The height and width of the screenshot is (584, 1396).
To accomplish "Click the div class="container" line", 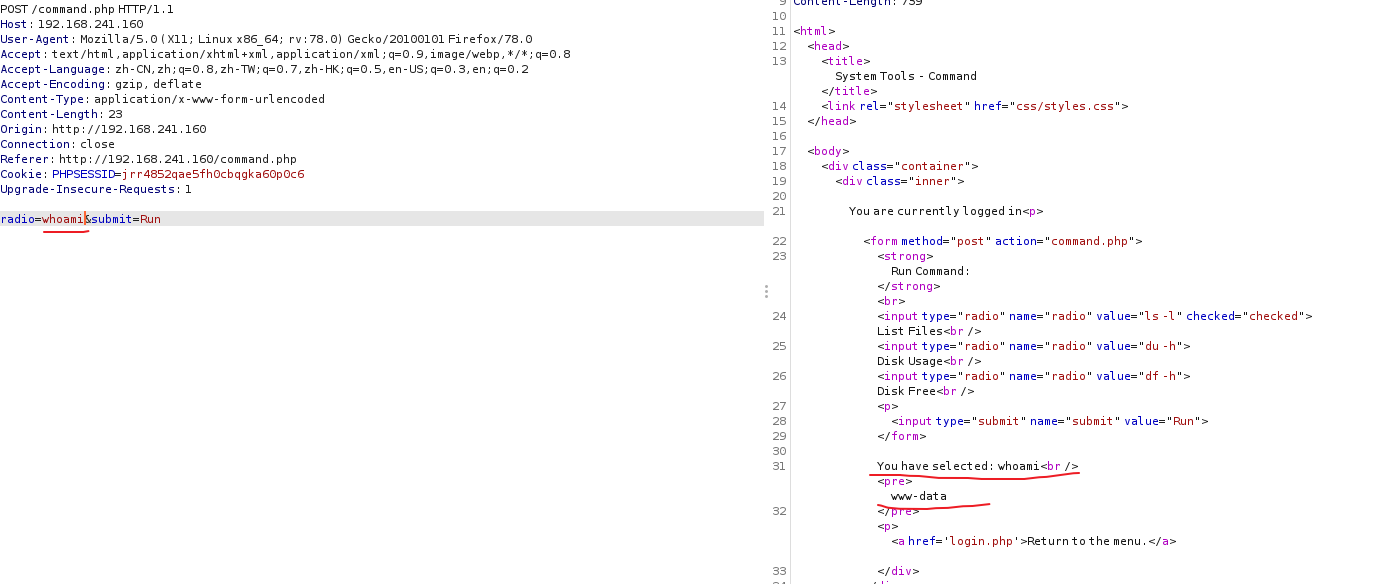I will [900, 166].
